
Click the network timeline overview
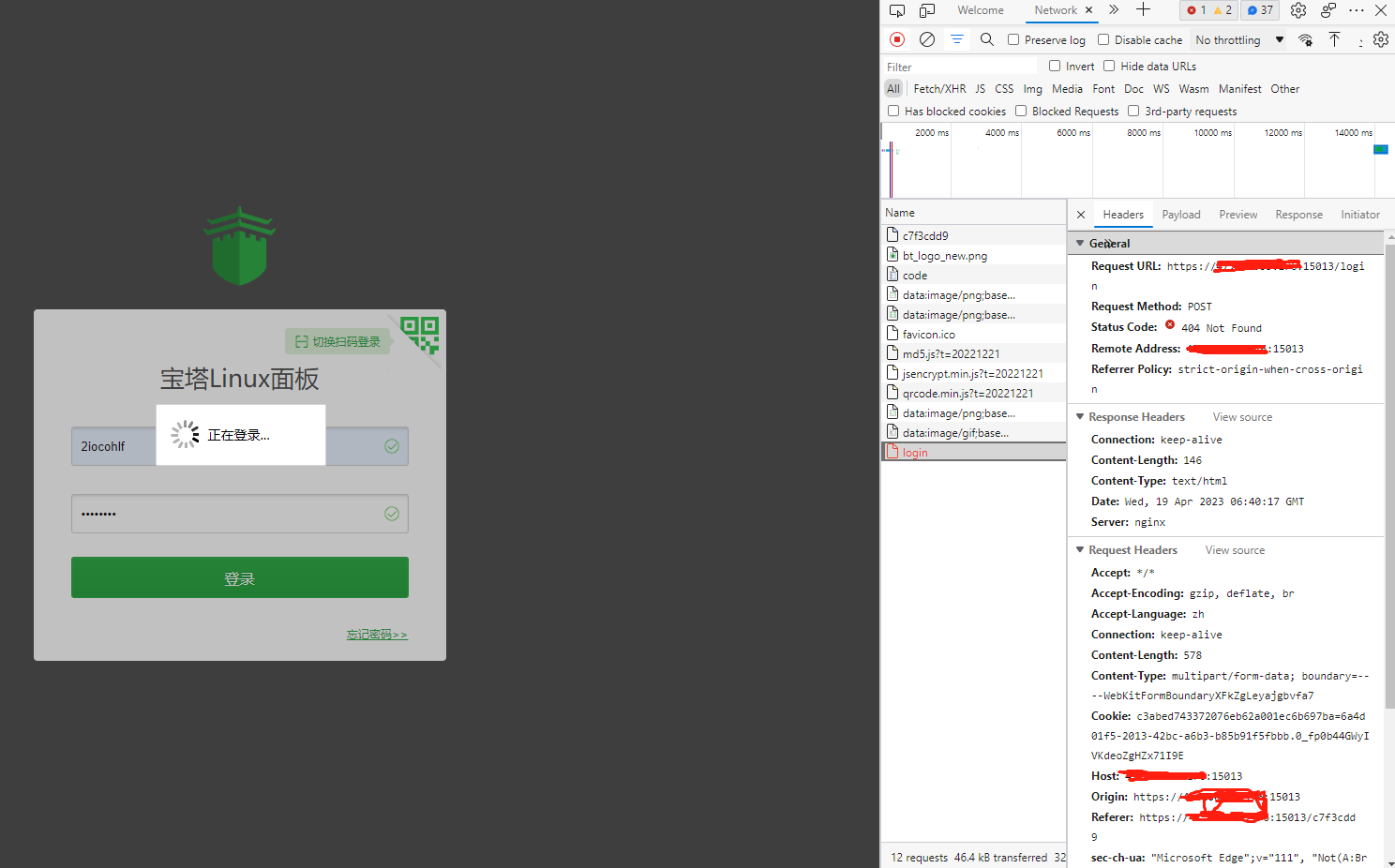1137,160
